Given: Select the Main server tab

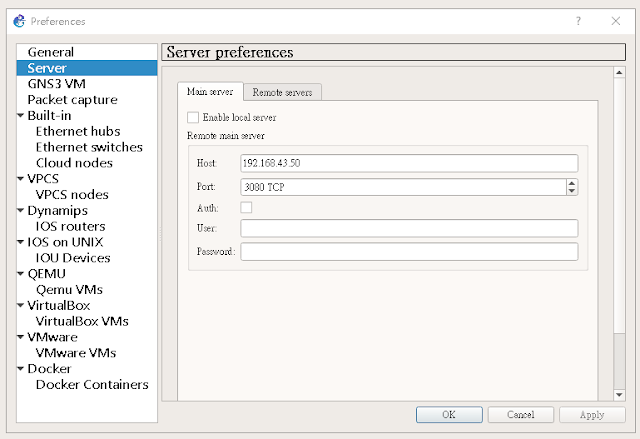Looking at the screenshot, I should click(x=210, y=91).
